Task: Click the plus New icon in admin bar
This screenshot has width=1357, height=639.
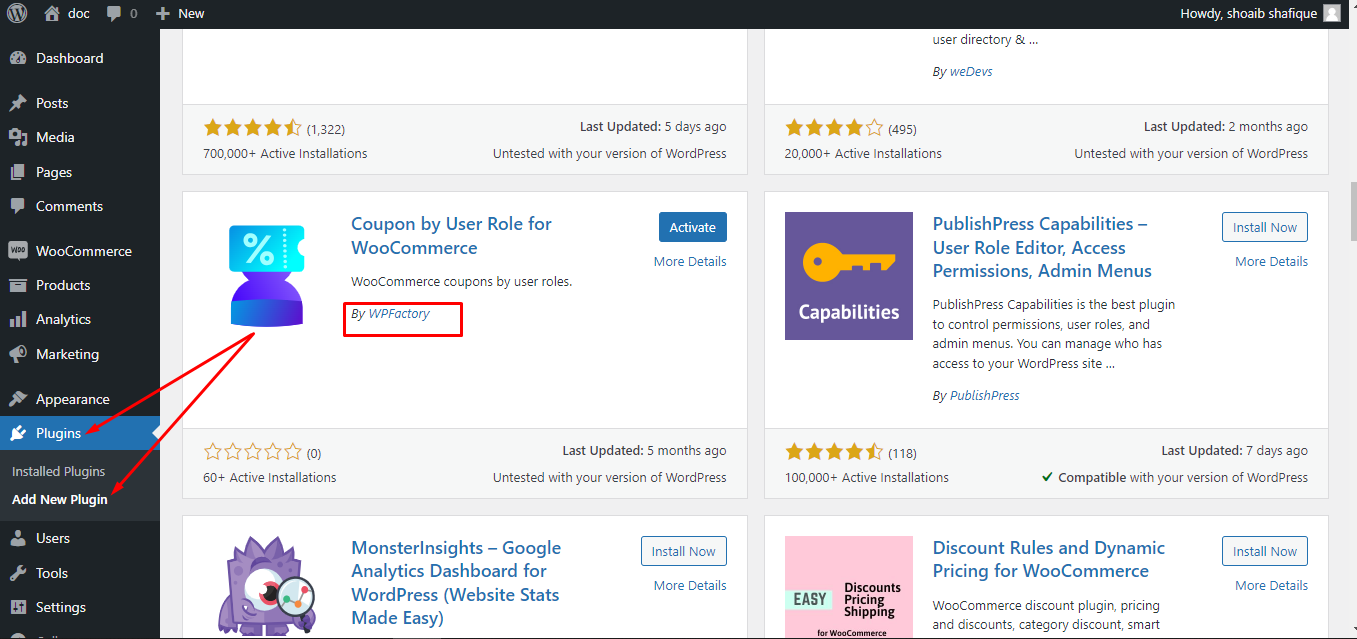Action: [163, 14]
